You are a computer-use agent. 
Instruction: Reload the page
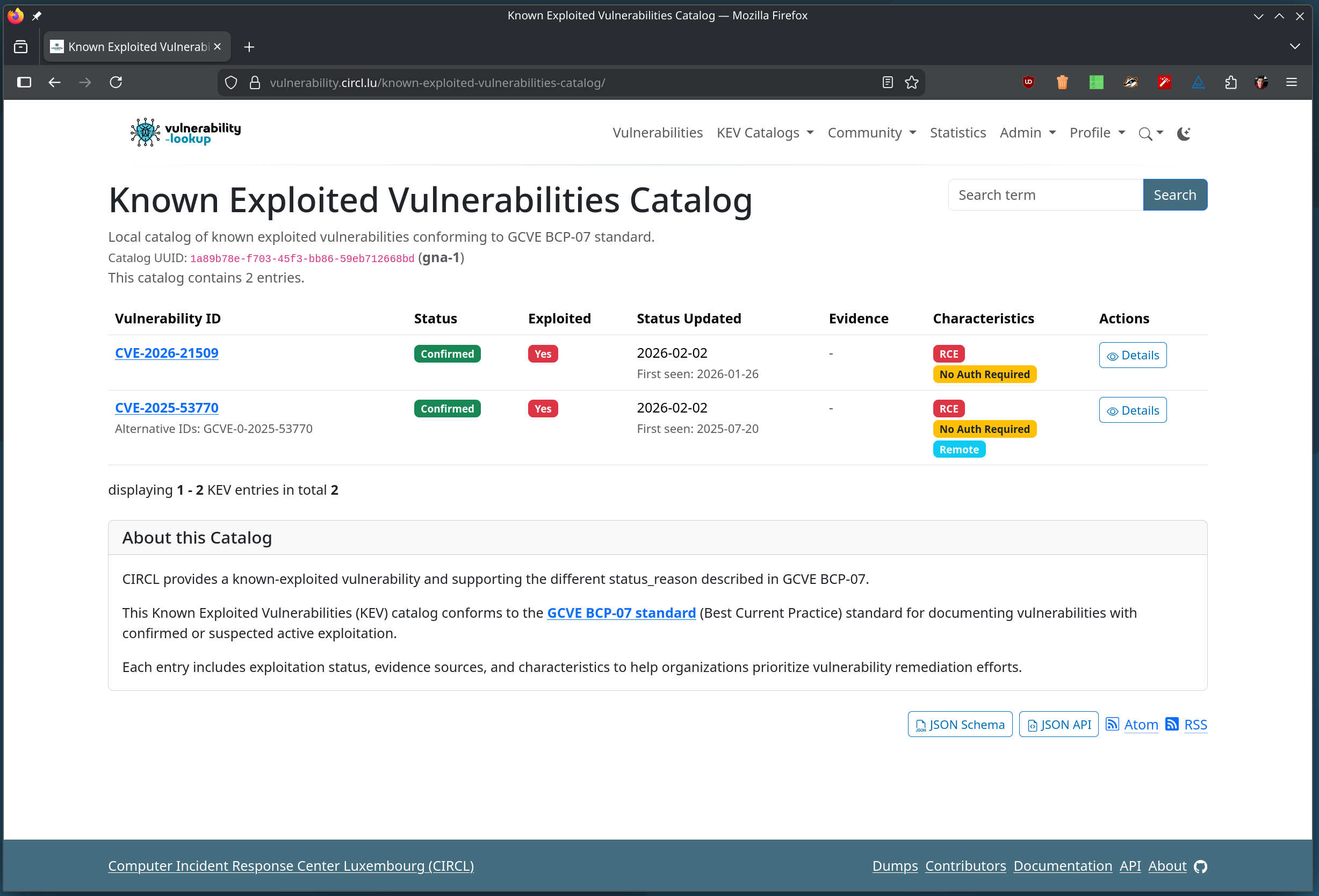(116, 82)
